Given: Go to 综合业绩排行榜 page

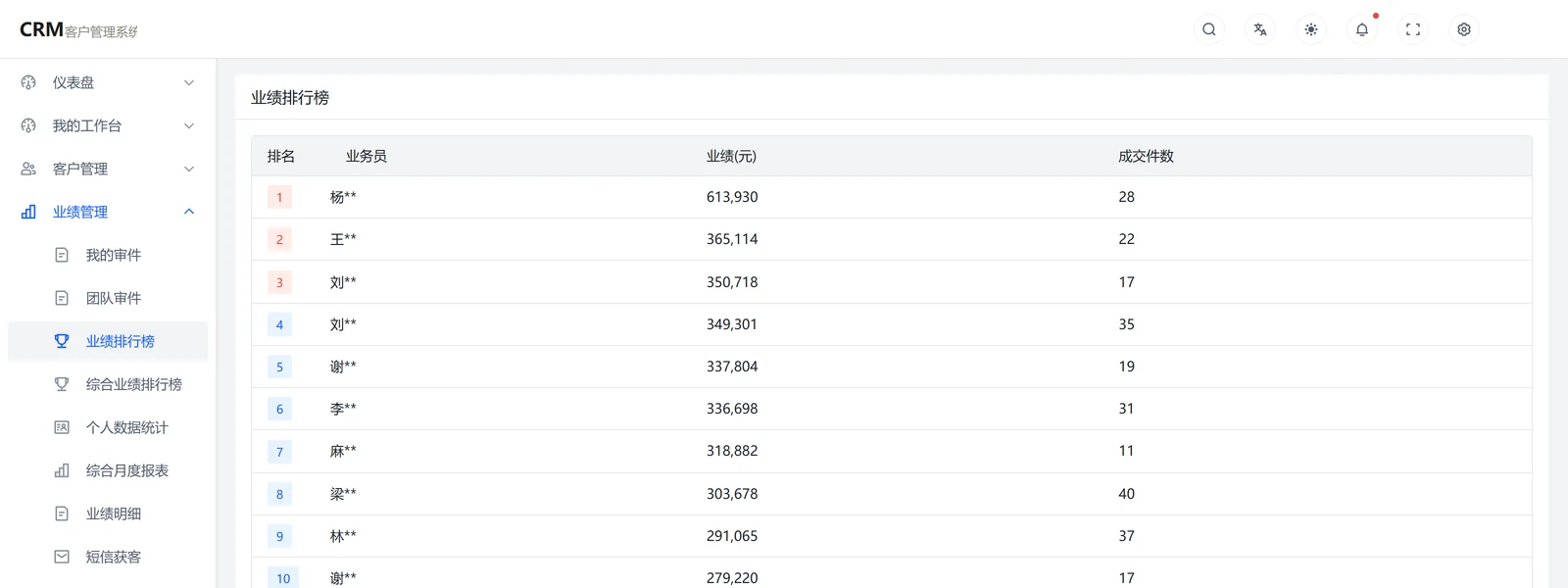Looking at the screenshot, I should pos(108,384).
